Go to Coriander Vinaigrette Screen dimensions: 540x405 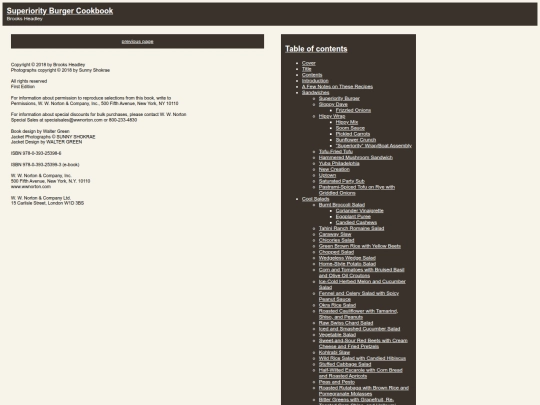pos(360,210)
